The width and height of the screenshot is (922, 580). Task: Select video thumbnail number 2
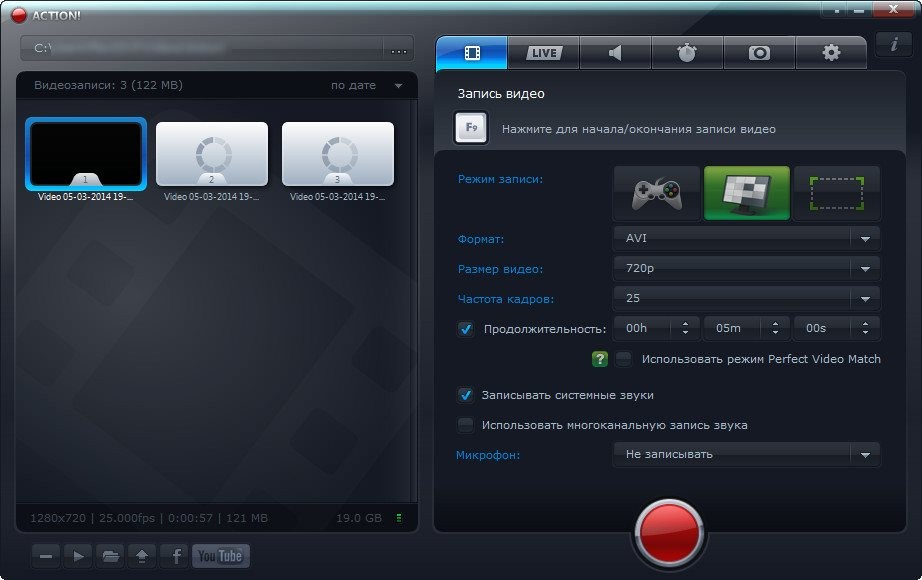coord(212,154)
